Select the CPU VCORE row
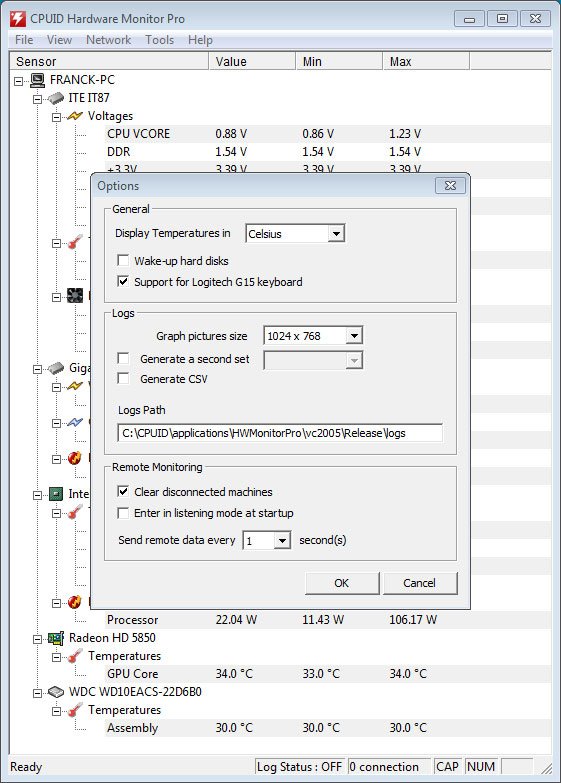The height and width of the screenshot is (783, 561). (327, 134)
